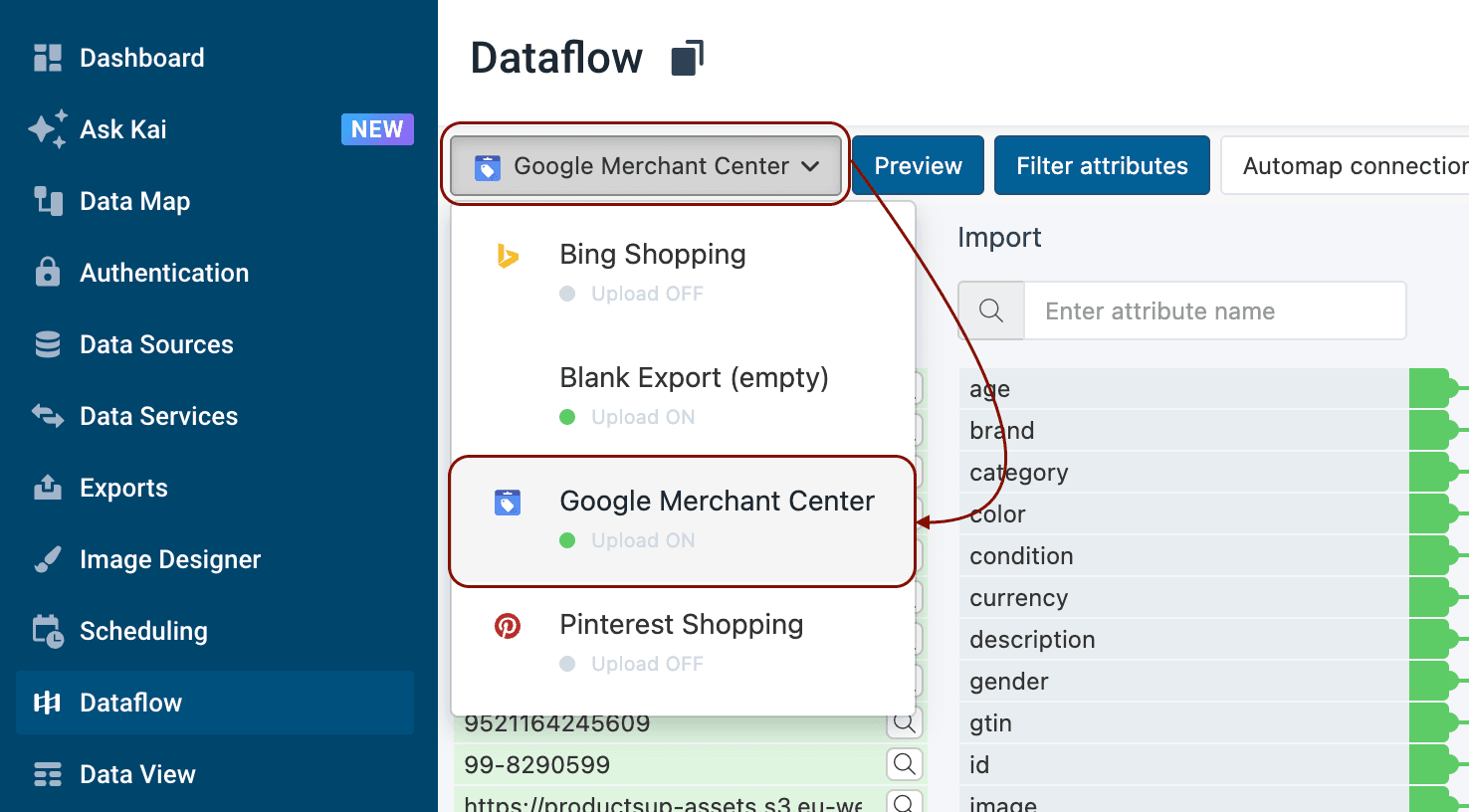Click the Preview button
The height and width of the screenshot is (812, 1469).
click(x=918, y=165)
